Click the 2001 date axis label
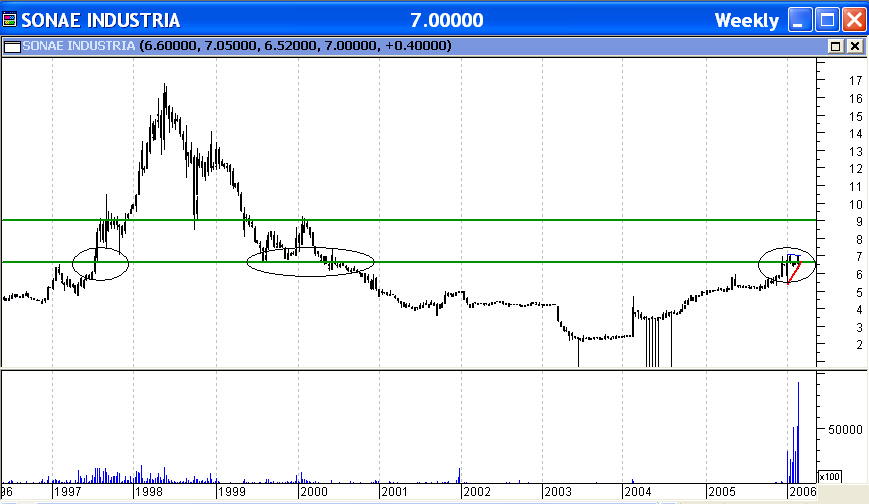This screenshot has width=869, height=504. coord(395,492)
